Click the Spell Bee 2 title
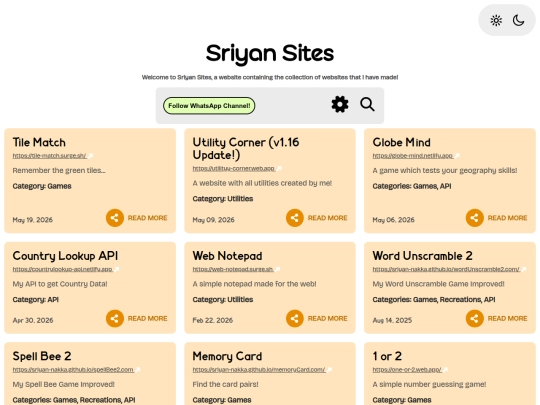The width and height of the screenshot is (540, 405). (42, 356)
